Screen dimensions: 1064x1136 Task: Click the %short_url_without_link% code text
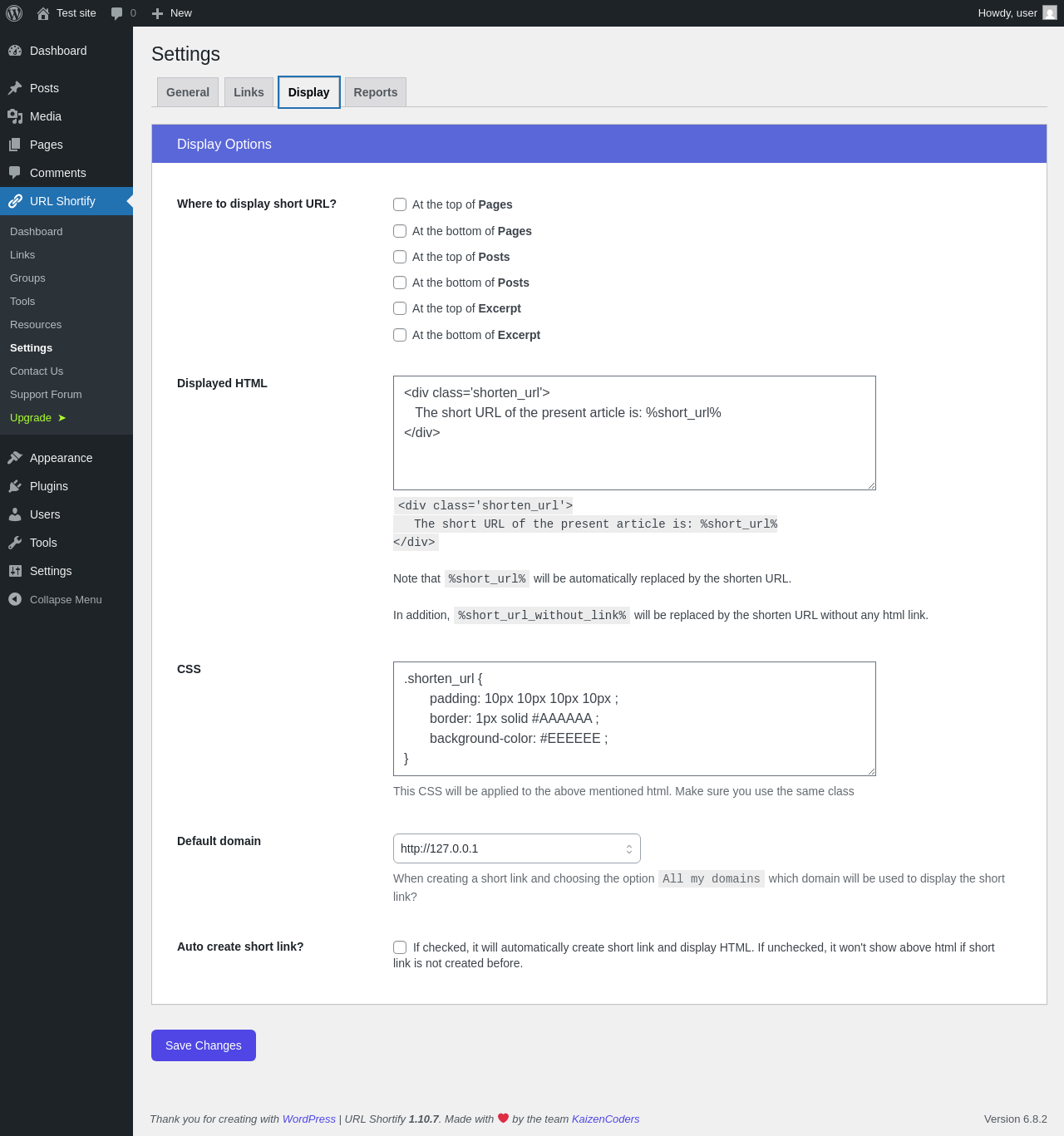pos(542,616)
